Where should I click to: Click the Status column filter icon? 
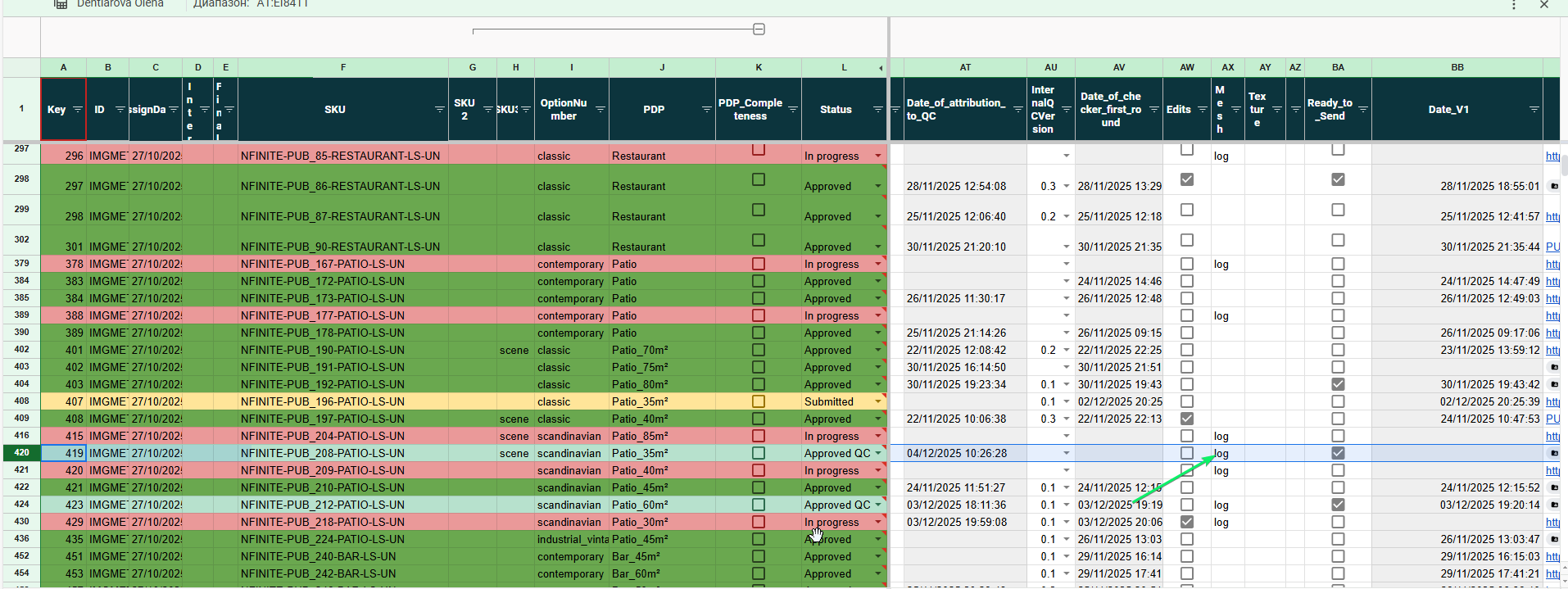click(877, 110)
